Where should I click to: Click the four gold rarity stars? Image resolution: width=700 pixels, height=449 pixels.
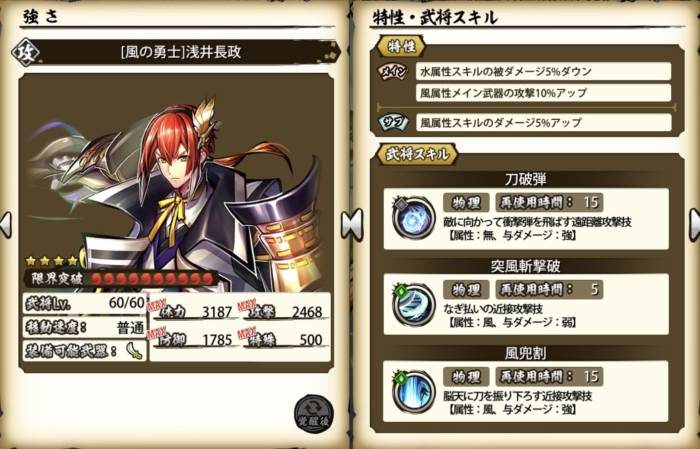[x=52, y=261]
